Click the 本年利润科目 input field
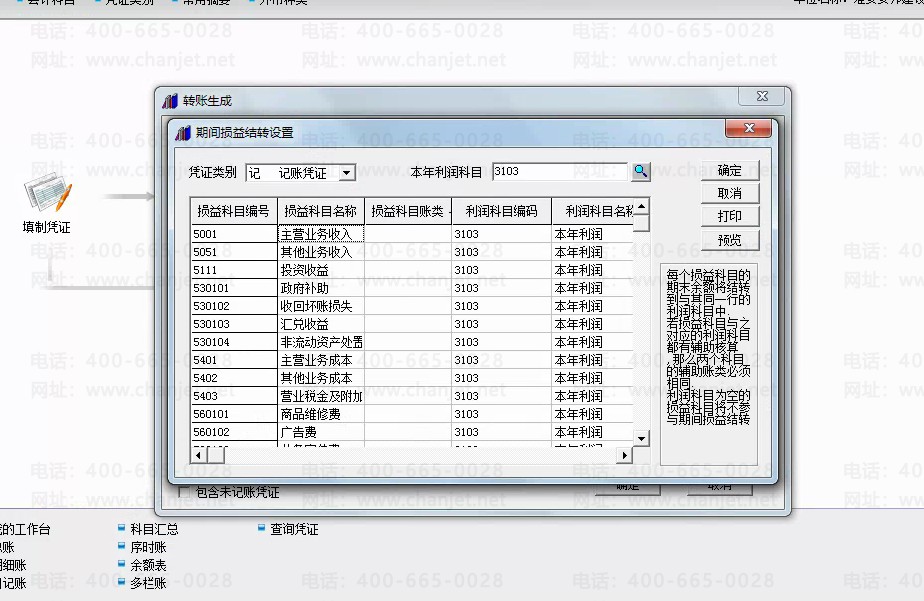The width and height of the screenshot is (924, 601). click(x=558, y=172)
